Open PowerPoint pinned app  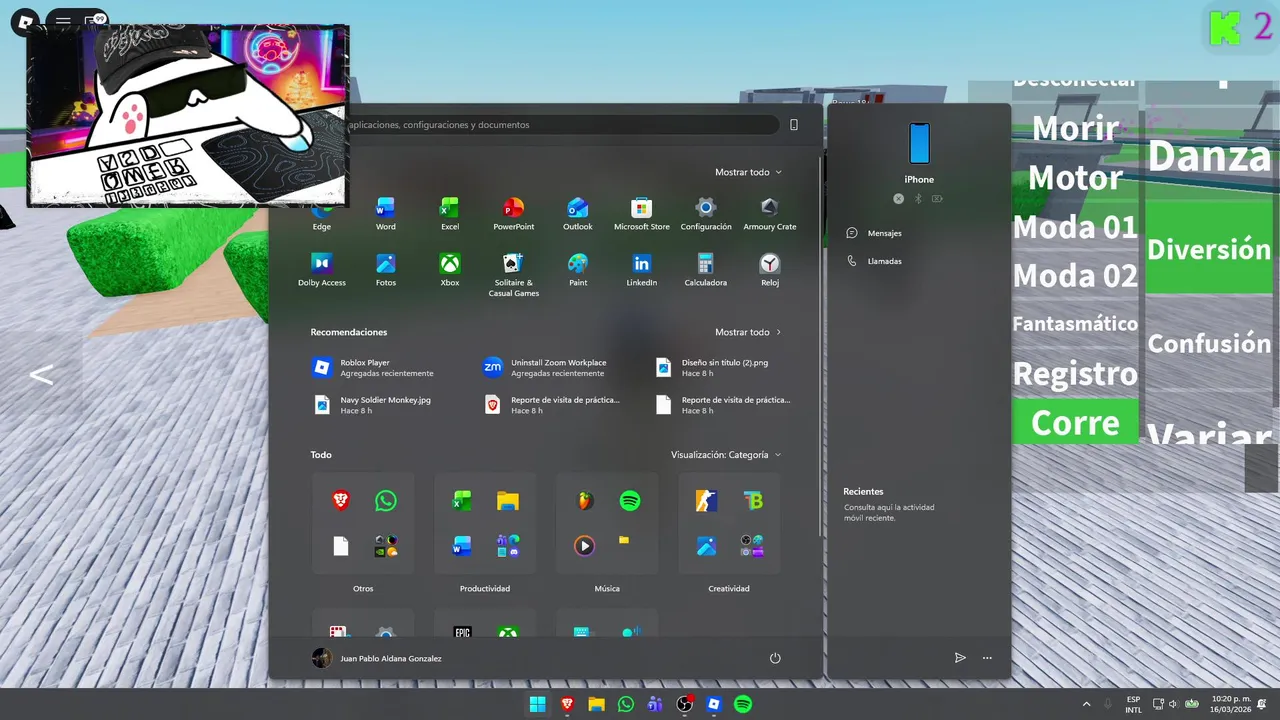(x=513, y=214)
